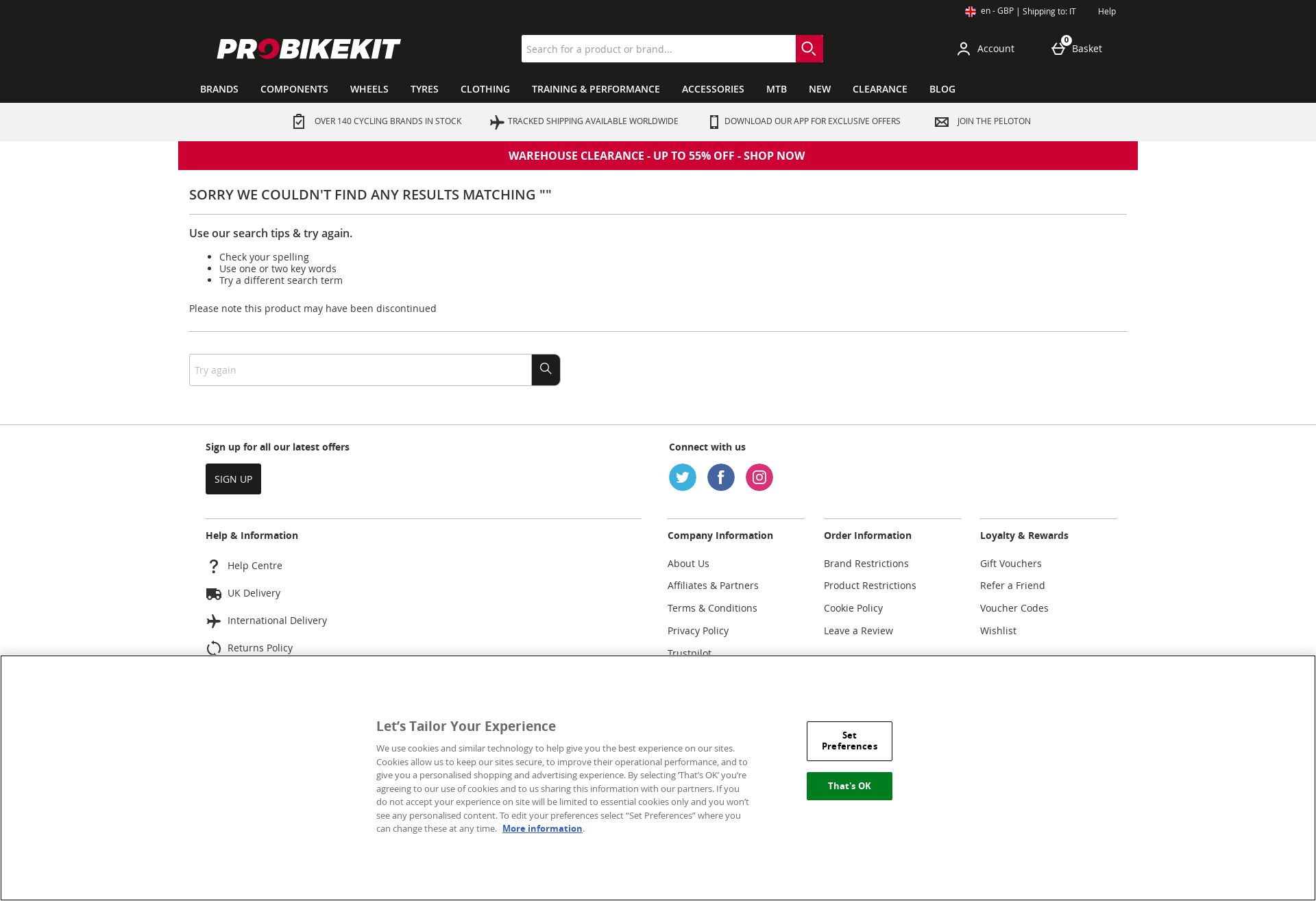
Task: Open Terms & Conditions link
Action: click(x=712, y=608)
